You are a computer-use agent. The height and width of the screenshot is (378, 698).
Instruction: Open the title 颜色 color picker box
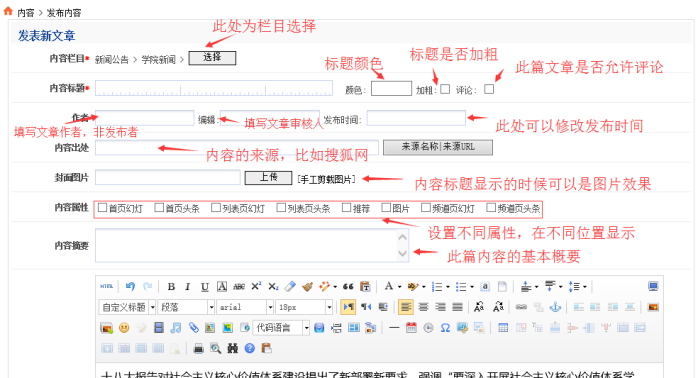tap(391, 89)
